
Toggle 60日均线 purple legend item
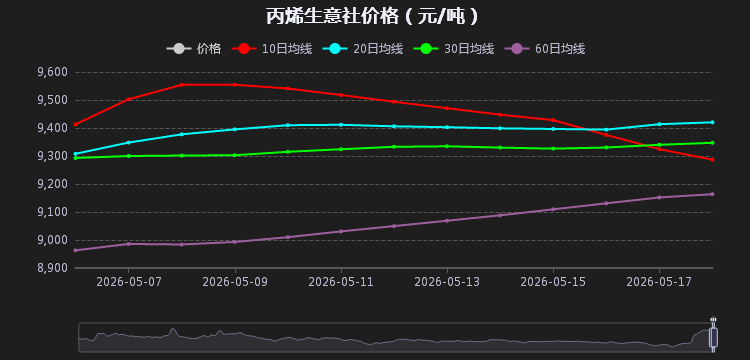tap(545, 49)
